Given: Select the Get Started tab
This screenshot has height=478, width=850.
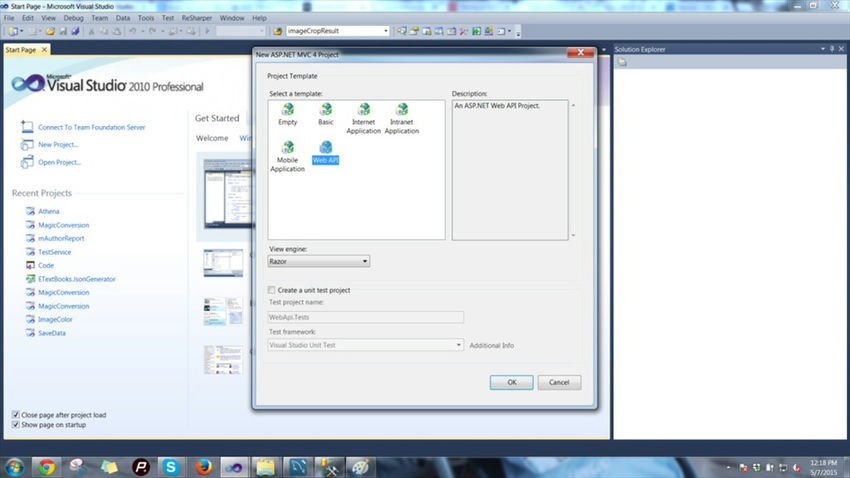Looking at the screenshot, I should (217, 118).
